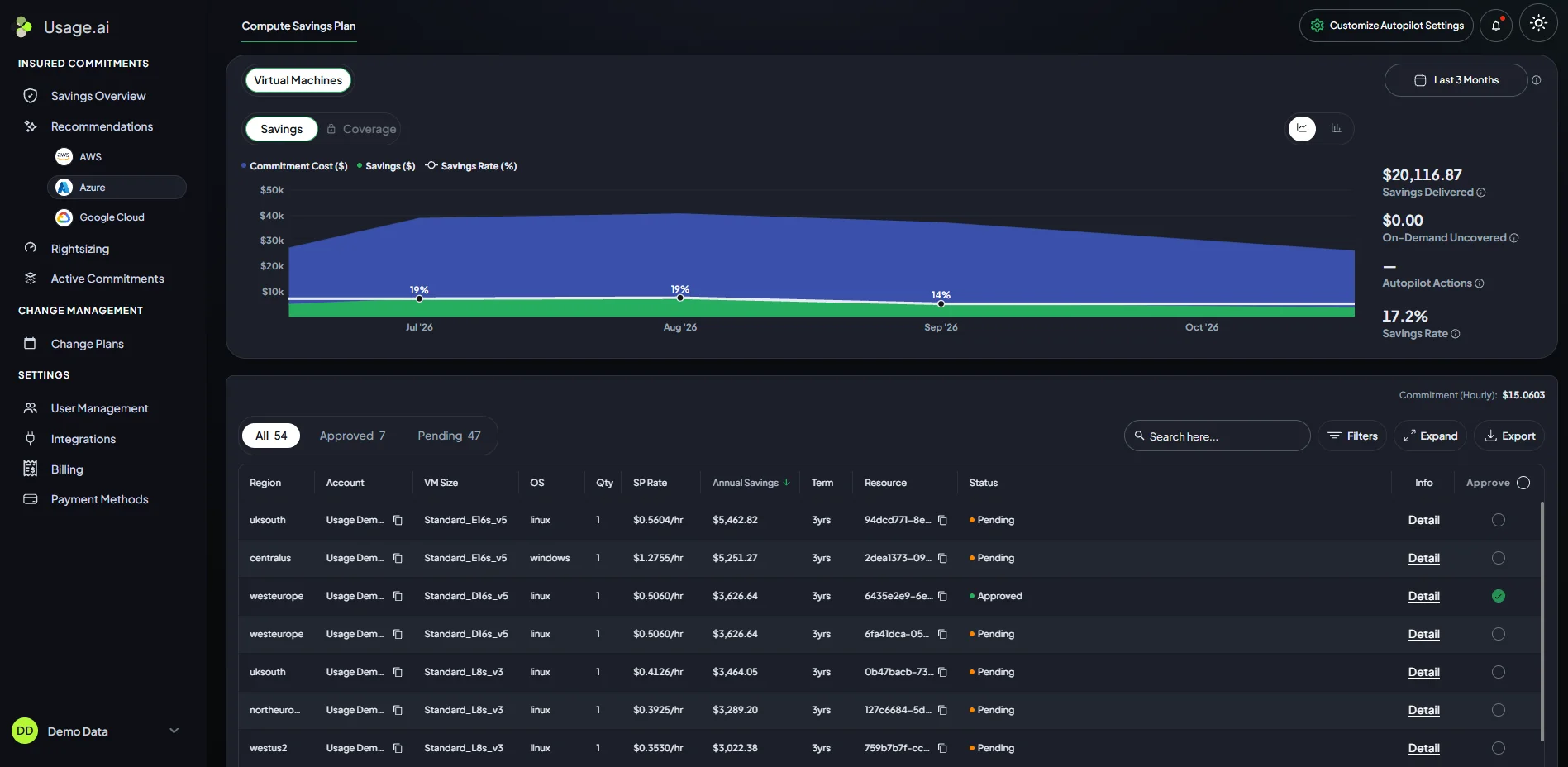Image resolution: width=1568 pixels, height=767 pixels.
Task: Copy resource ID 127c6684-5d
Action: [942, 710]
